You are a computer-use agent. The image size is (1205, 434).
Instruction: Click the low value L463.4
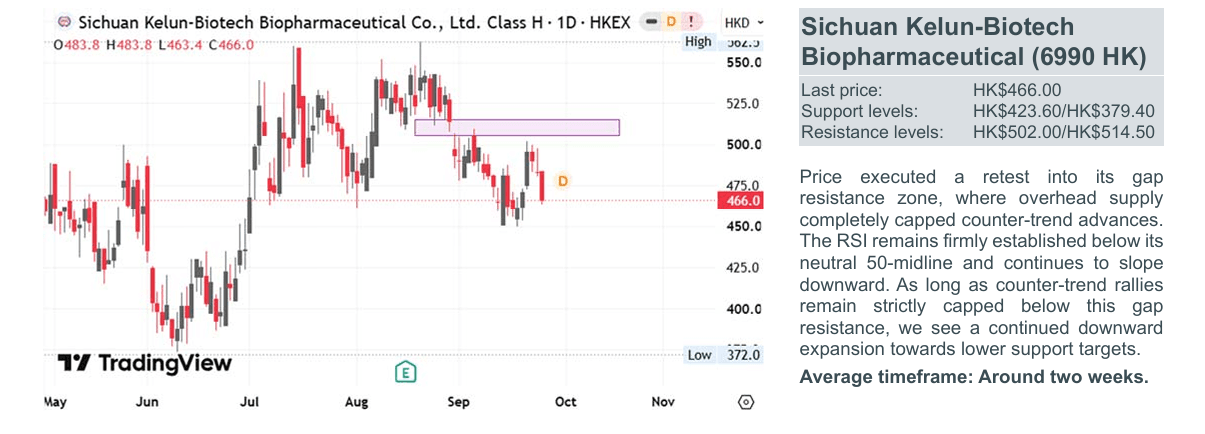click(x=181, y=44)
